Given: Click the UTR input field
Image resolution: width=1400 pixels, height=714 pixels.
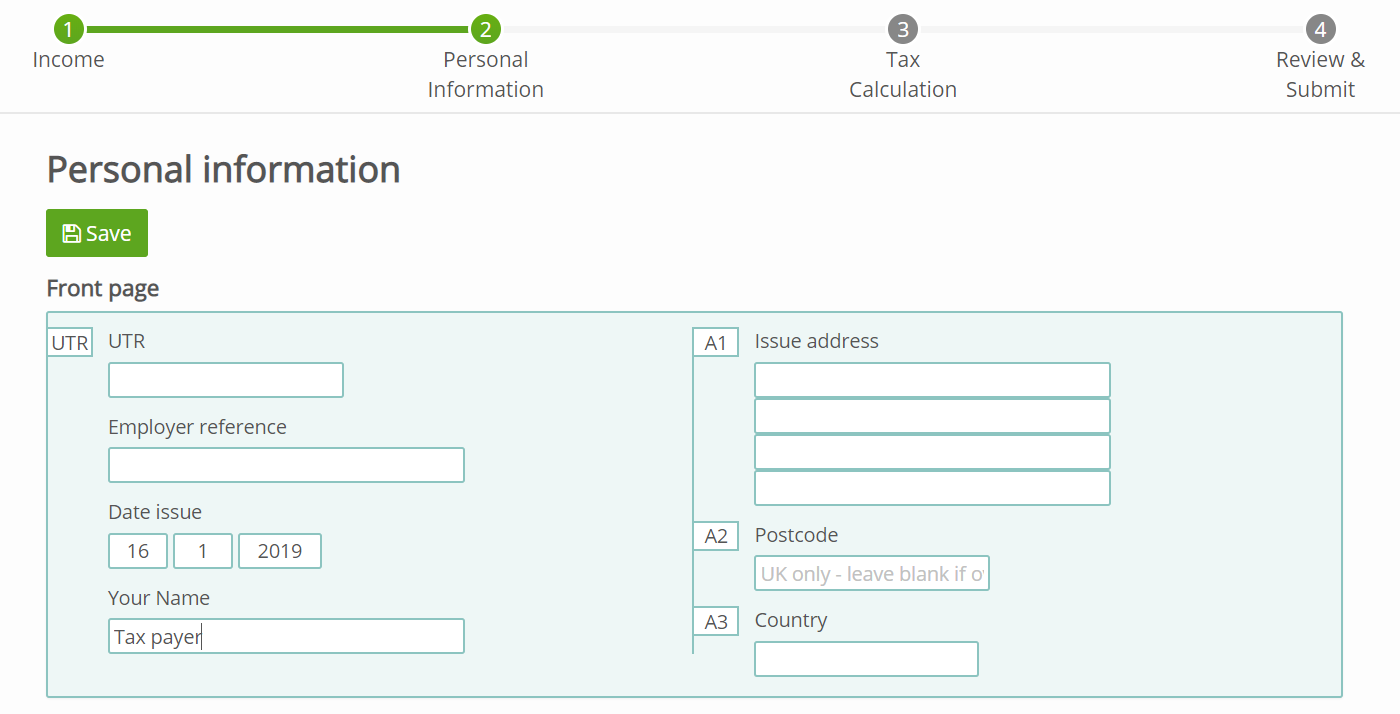Looking at the screenshot, I should click(226, 380).
